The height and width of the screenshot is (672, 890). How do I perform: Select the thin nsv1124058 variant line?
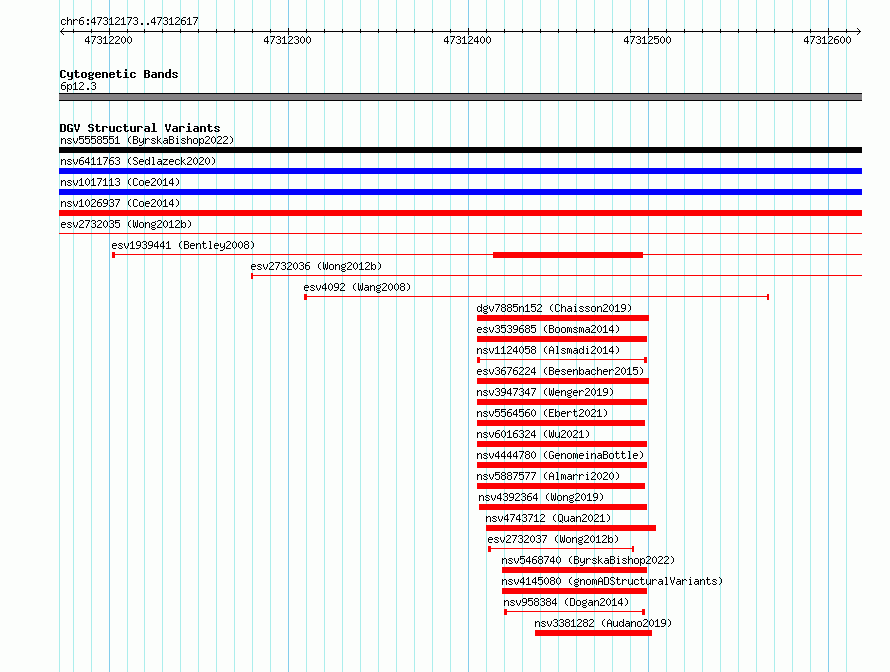coord(562,360)
